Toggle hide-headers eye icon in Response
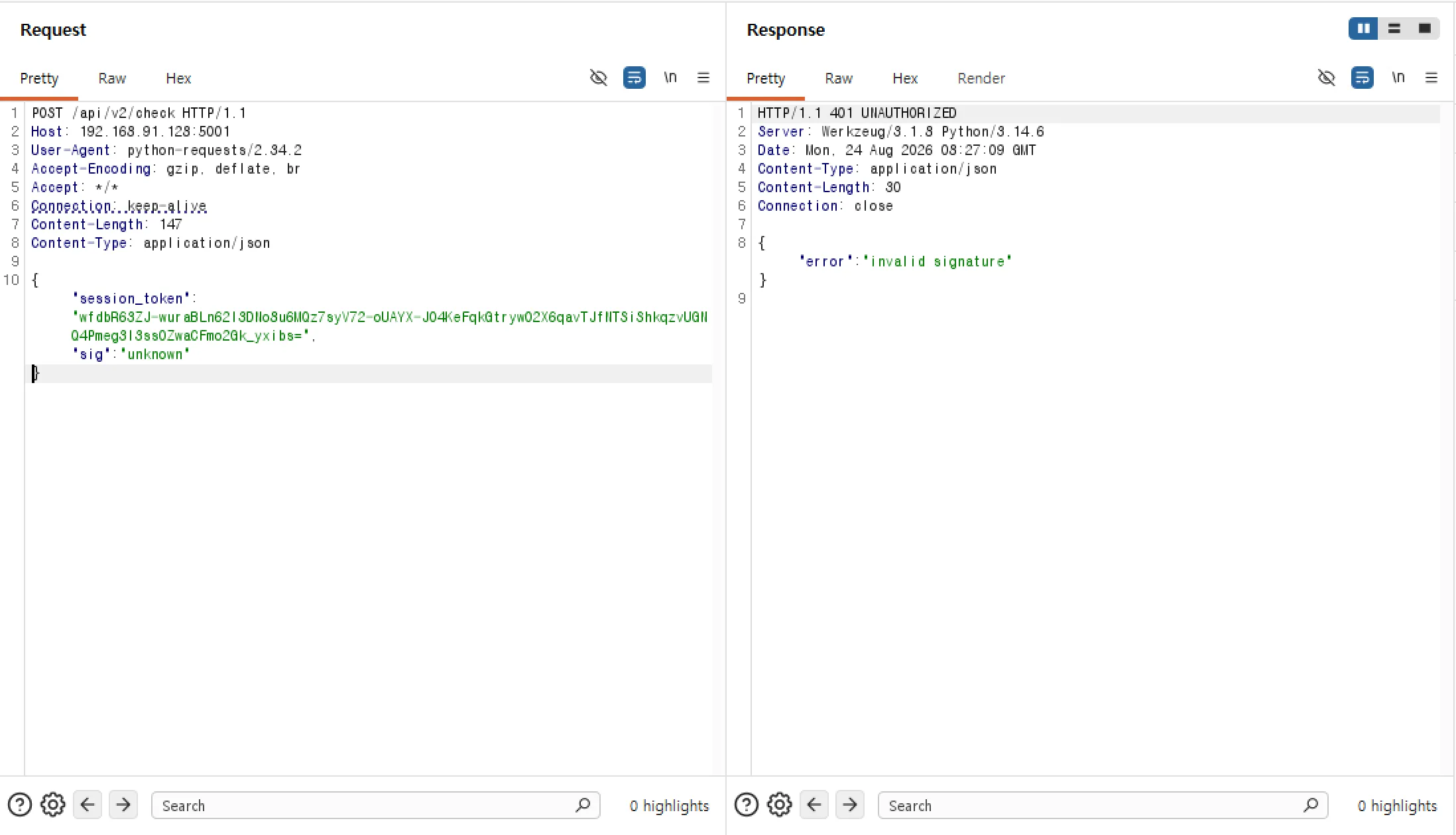 1327,78
